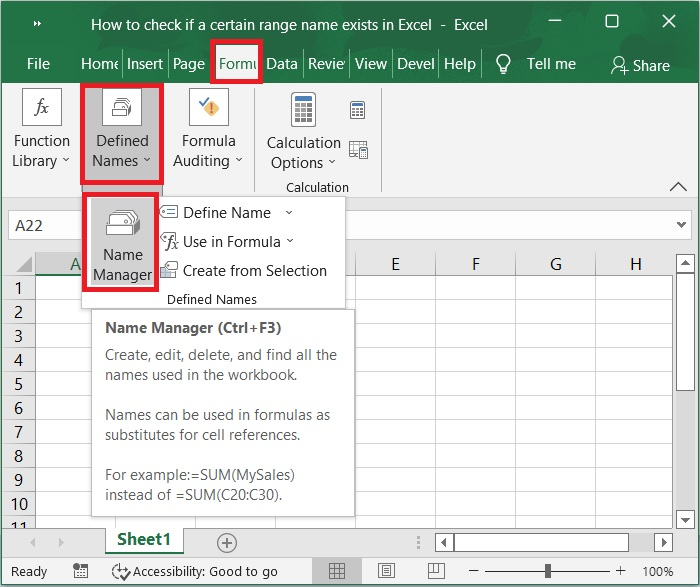Viewport: 700px width, 587px height.
Task: Select row 1 header
Action: pos(18,288)
